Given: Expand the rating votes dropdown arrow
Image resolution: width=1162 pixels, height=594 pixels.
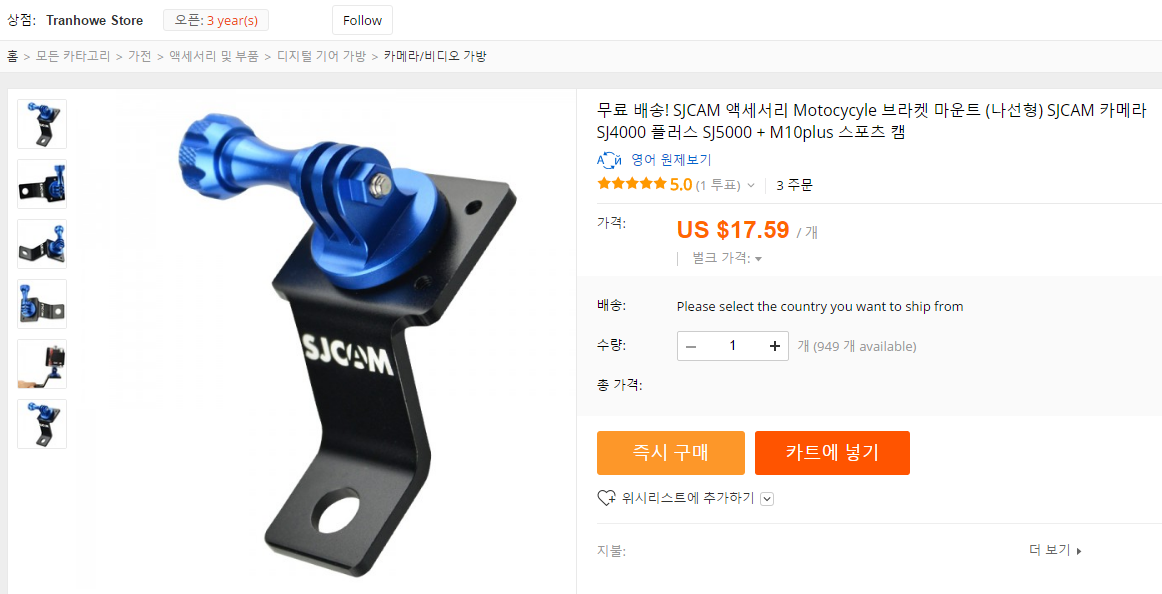Looking at the screenshot, I should pos(751,185).
